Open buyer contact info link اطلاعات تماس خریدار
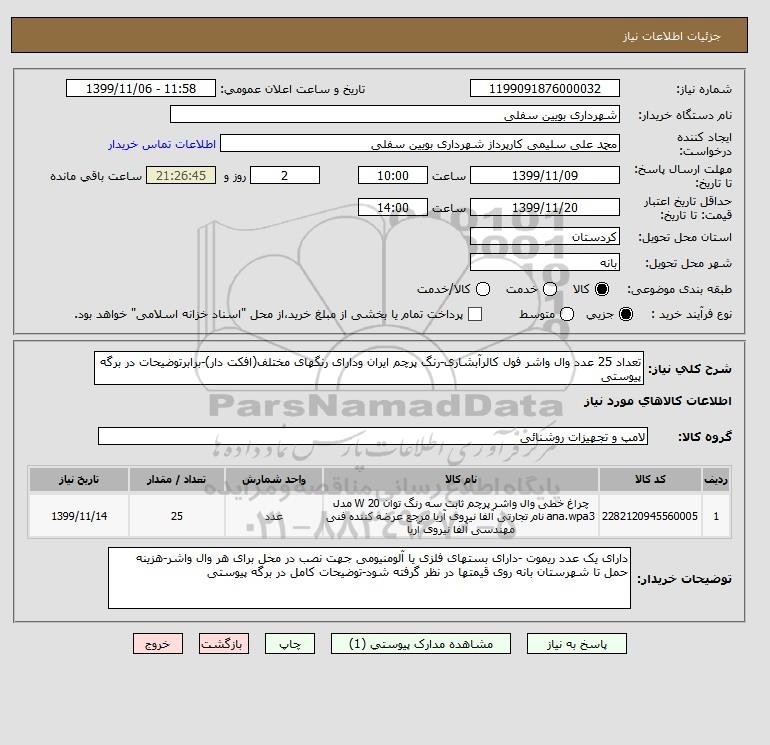The width and height of the screenshot is (770, 745). tap(162, 144)
